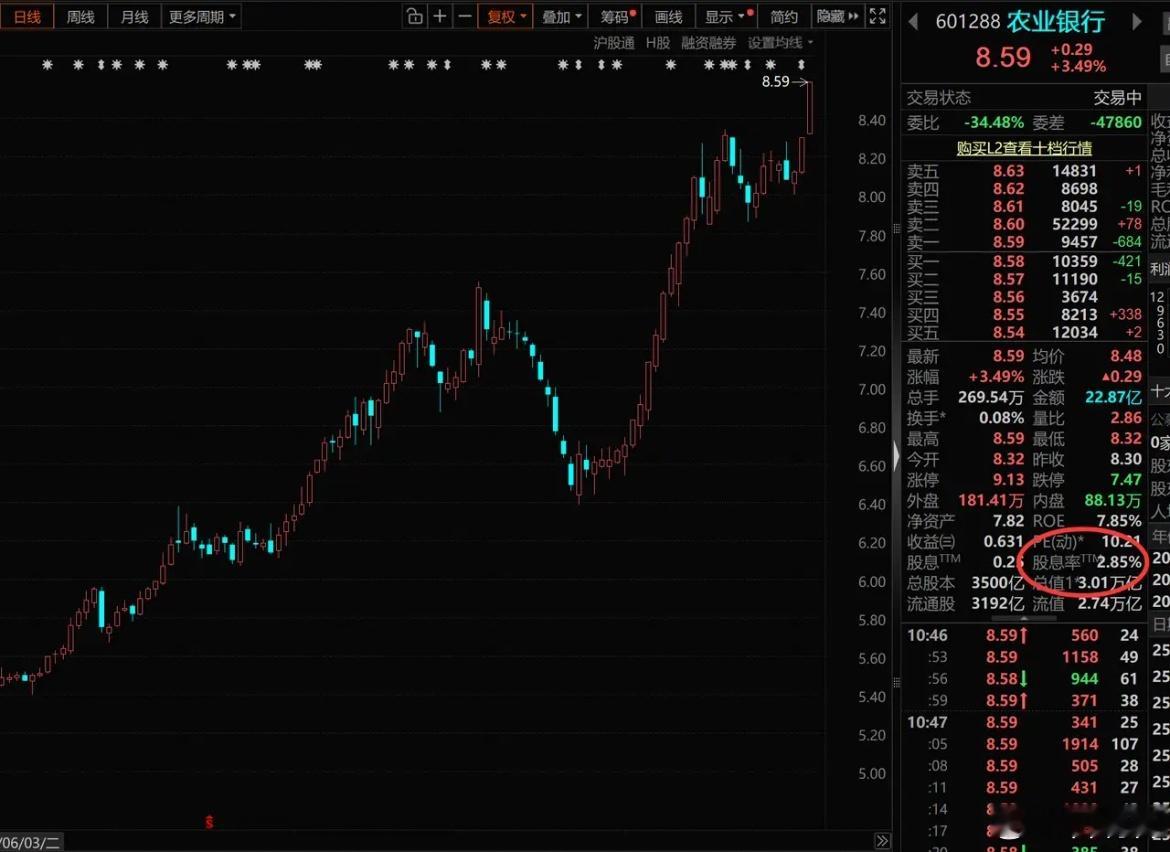Open the 复权 adjustment dropdown
Viewport: 1170px width, 852px height.
pyautogui.click(x=505, y=16)
